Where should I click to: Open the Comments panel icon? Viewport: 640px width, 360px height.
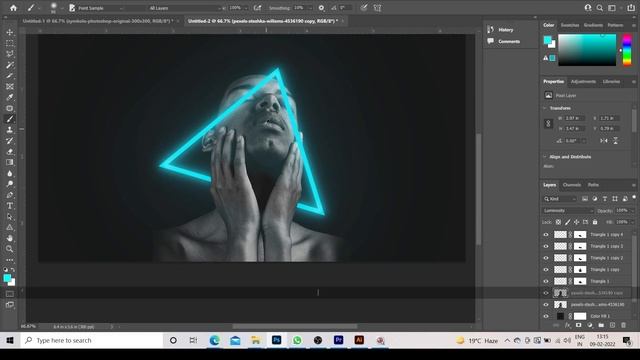(x=491, y=41)
